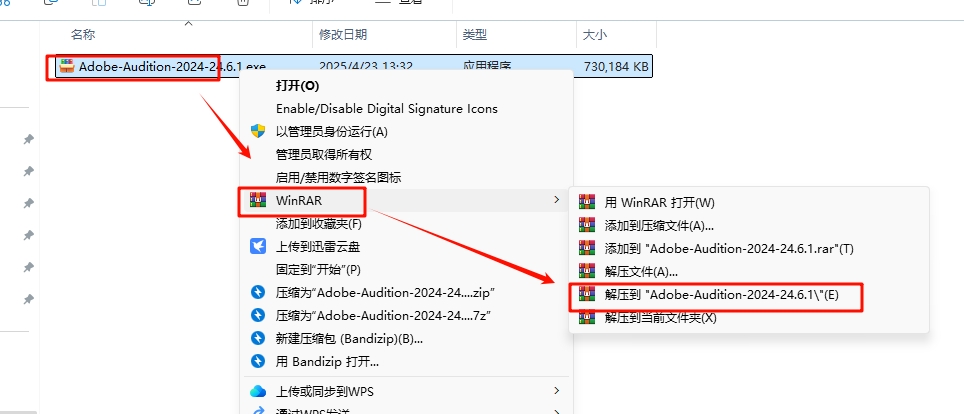Click the file size 730,184 KB

pos(615,66)
